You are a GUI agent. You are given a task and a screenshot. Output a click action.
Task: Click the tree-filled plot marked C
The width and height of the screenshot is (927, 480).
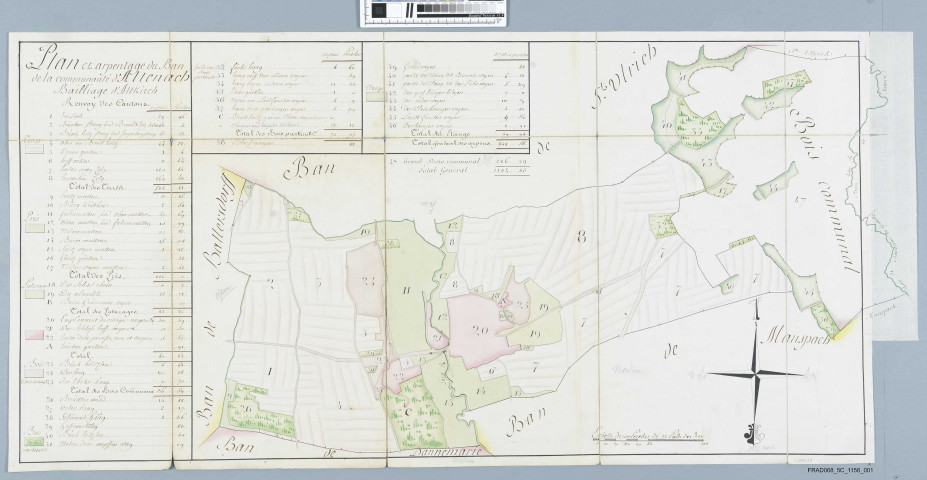pyautogui.click(x=408, y=408)
